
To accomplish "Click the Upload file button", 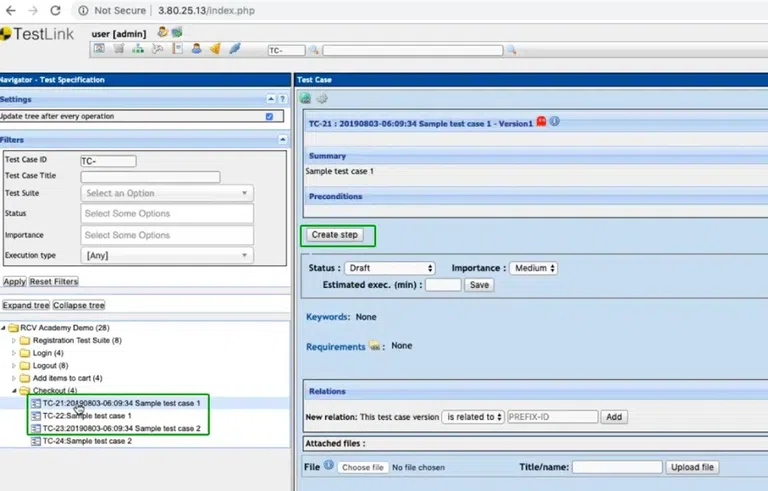I will [692, 467].
